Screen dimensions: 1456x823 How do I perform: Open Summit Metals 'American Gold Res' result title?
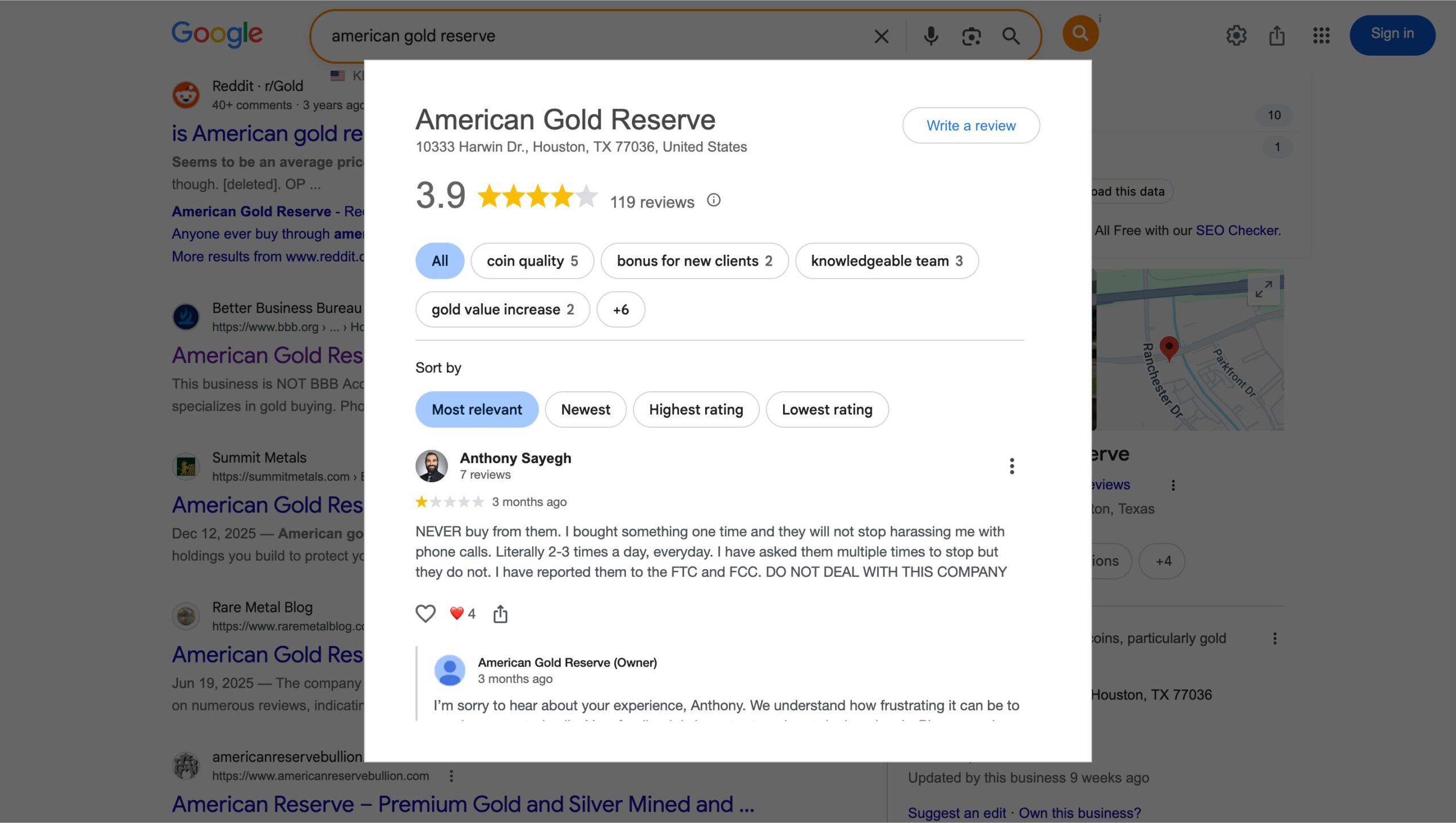(267, 504)
